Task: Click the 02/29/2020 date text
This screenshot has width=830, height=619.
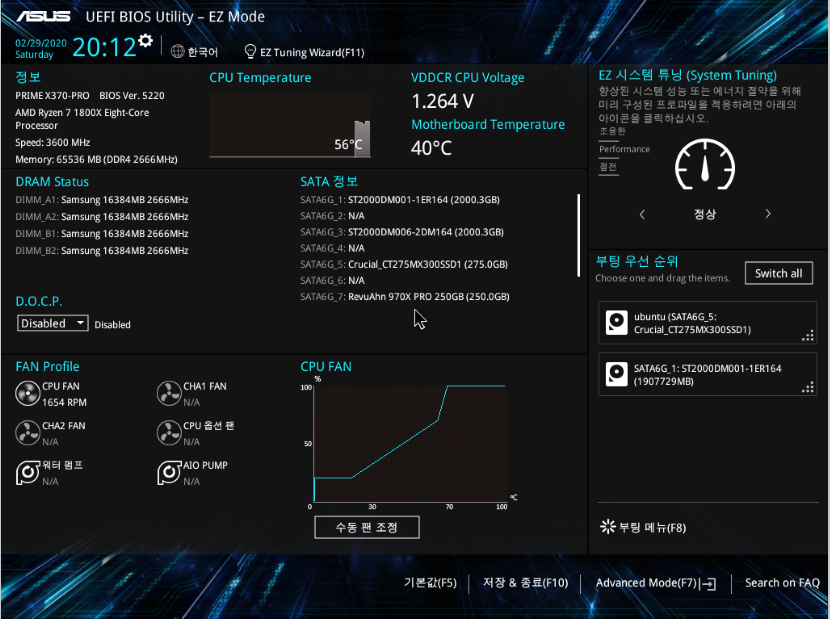Action: click(41, 43)
